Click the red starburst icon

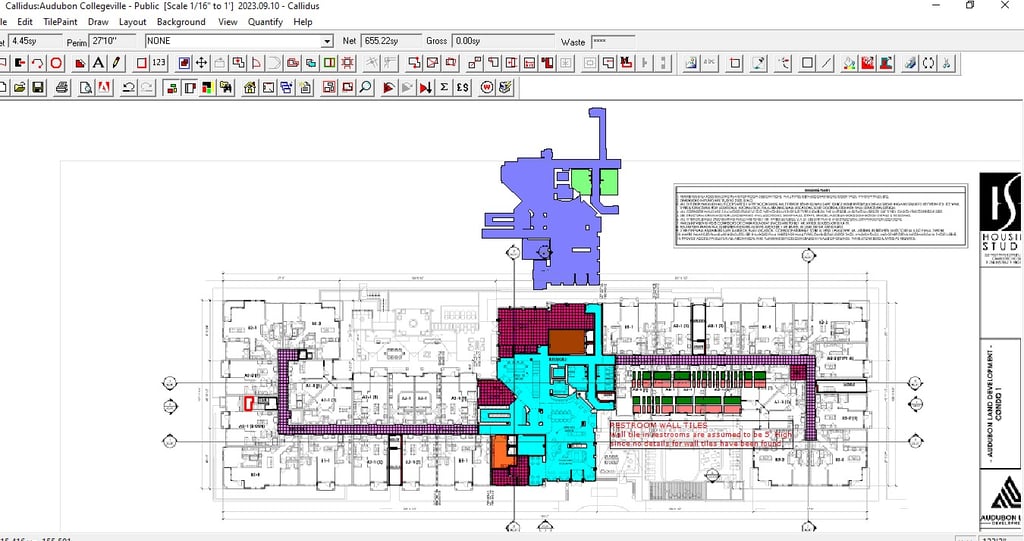pyautogui.click(x=347, y=63)
